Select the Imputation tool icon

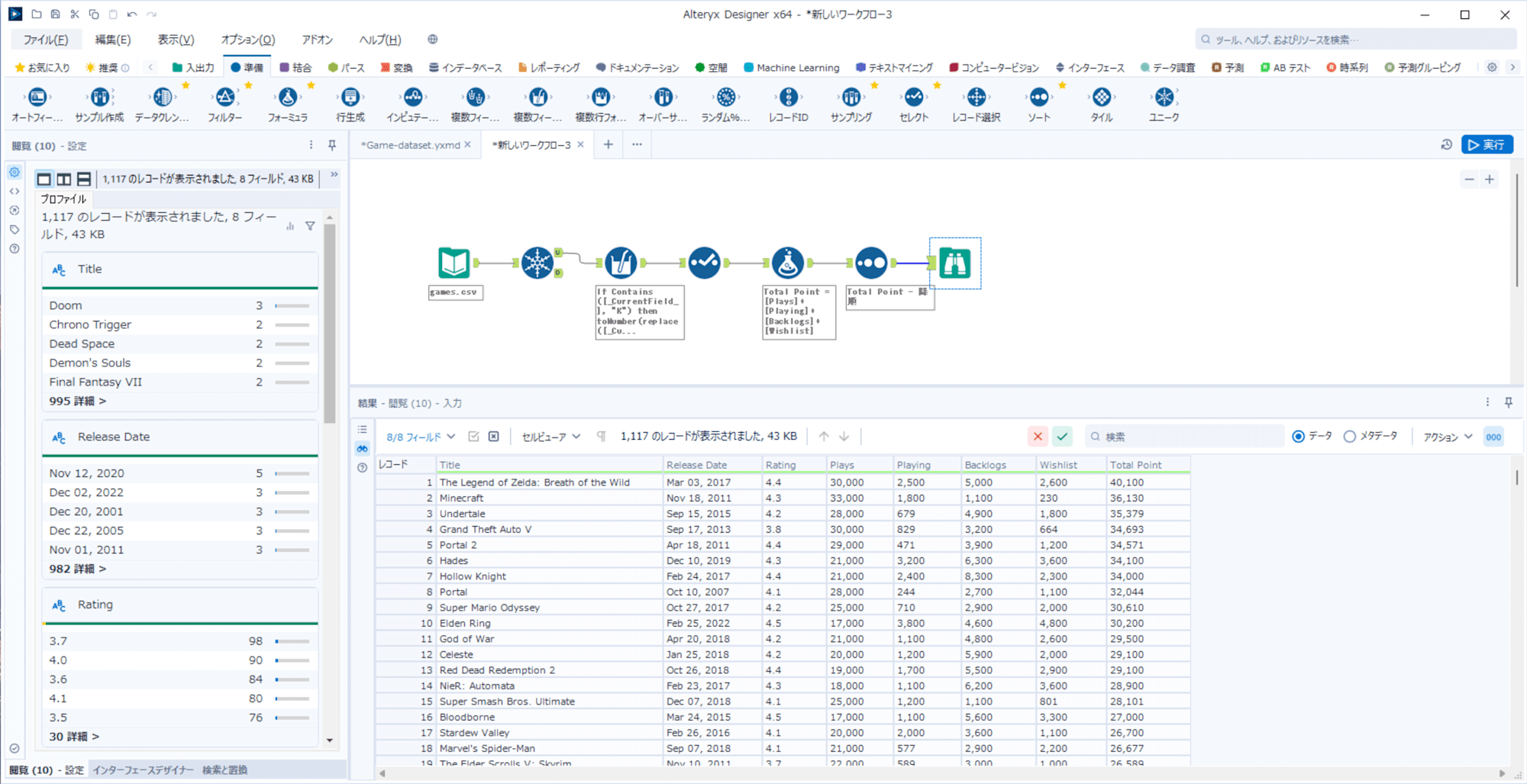tap(412, 97)
